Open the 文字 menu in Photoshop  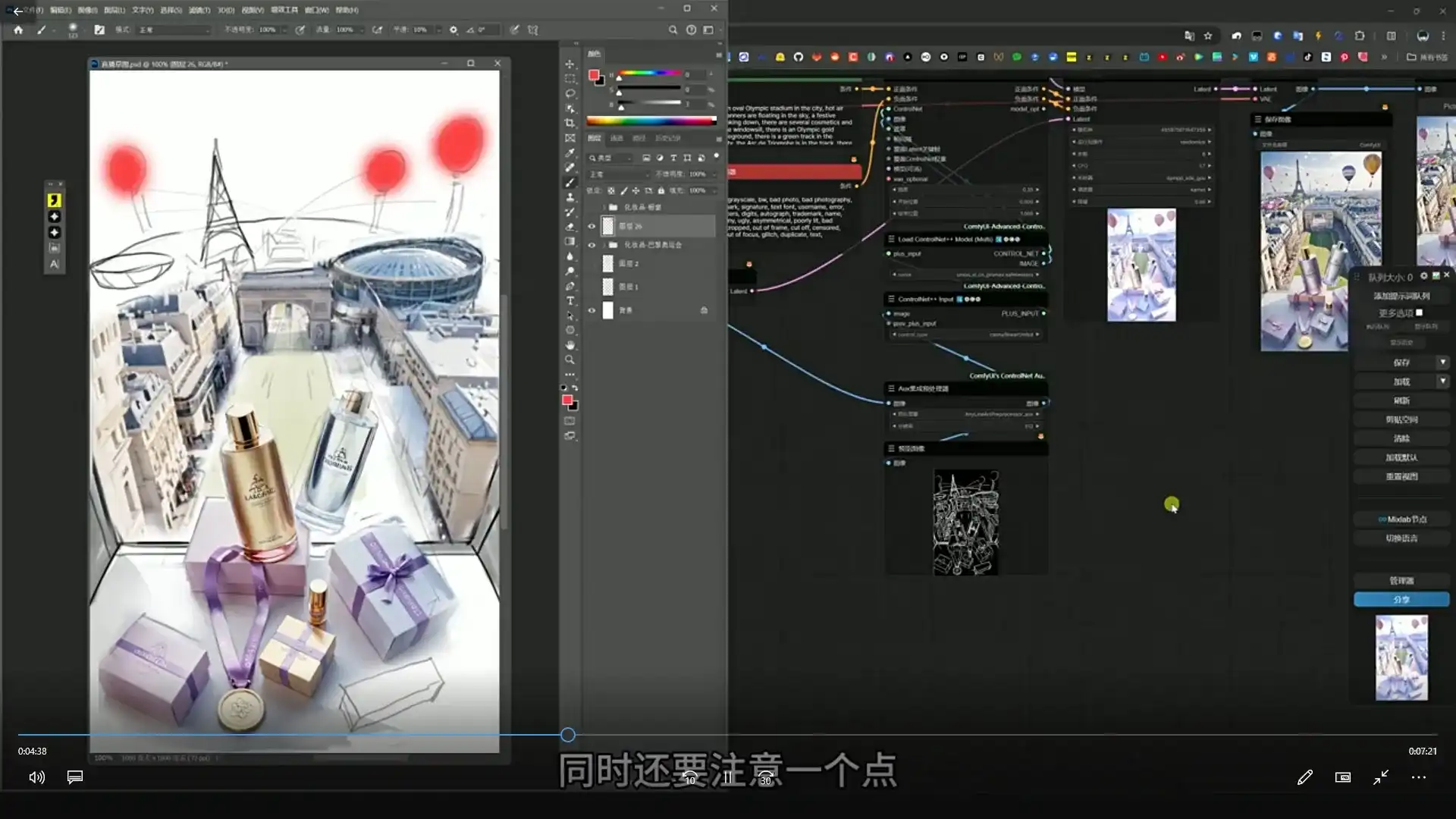click(142, 10)
